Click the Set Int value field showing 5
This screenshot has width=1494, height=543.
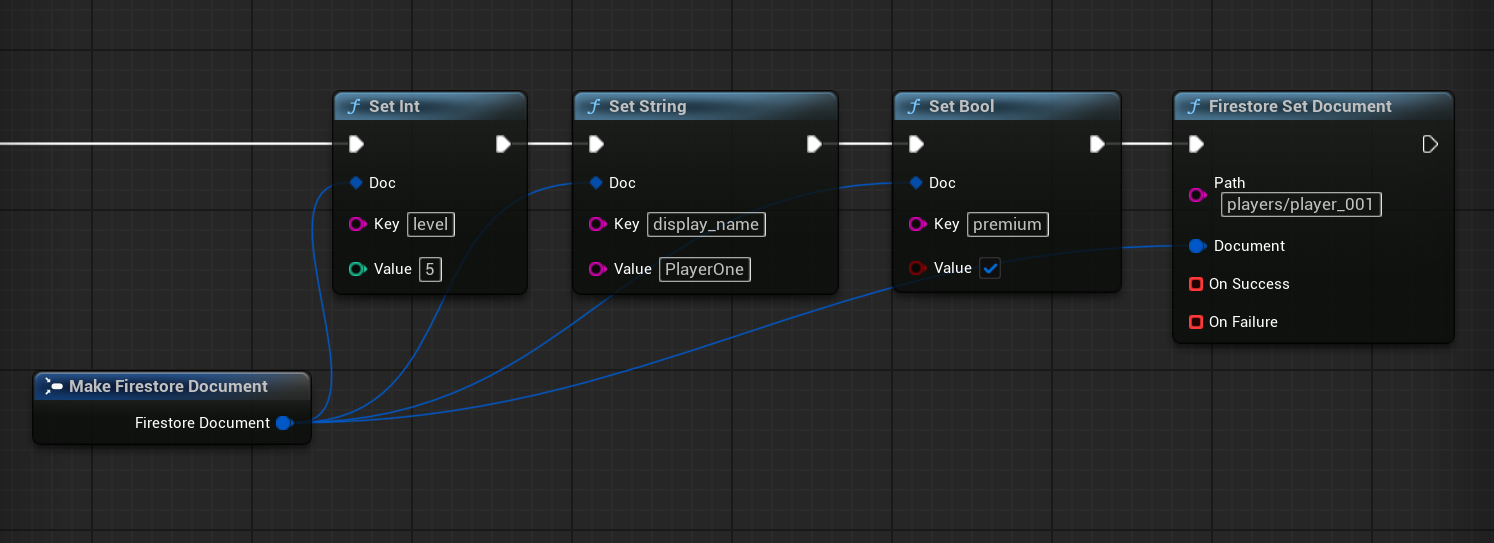tap(430, 269)
